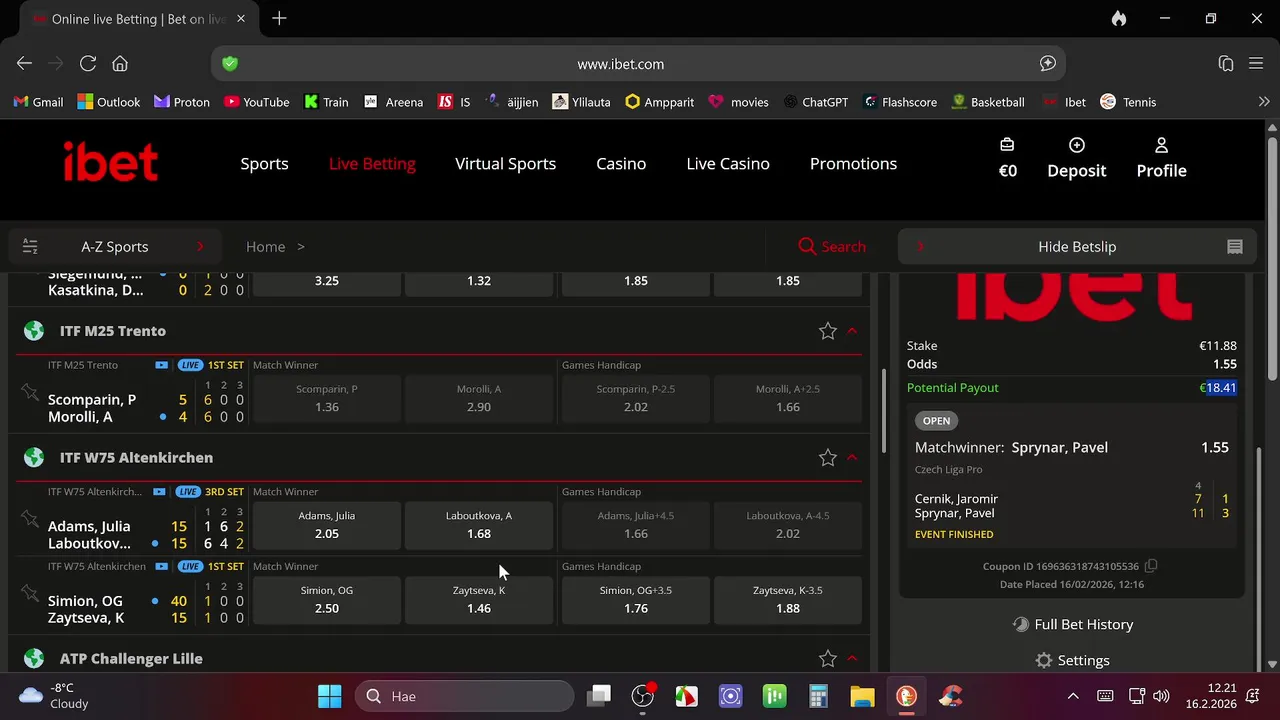1280x720 pixels.
Task: Click the fire button to clear data
Action: (x=1119, y=19)
